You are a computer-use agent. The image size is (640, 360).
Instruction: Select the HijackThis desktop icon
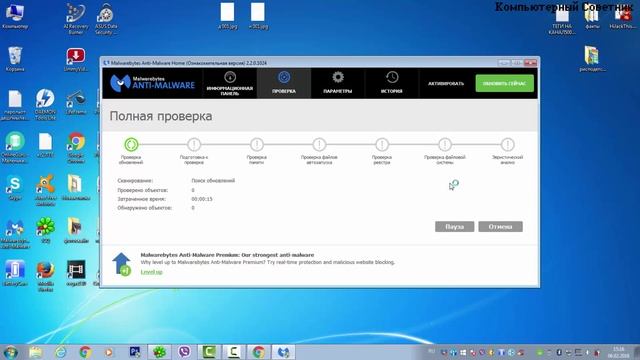click(x=622, y=17)
